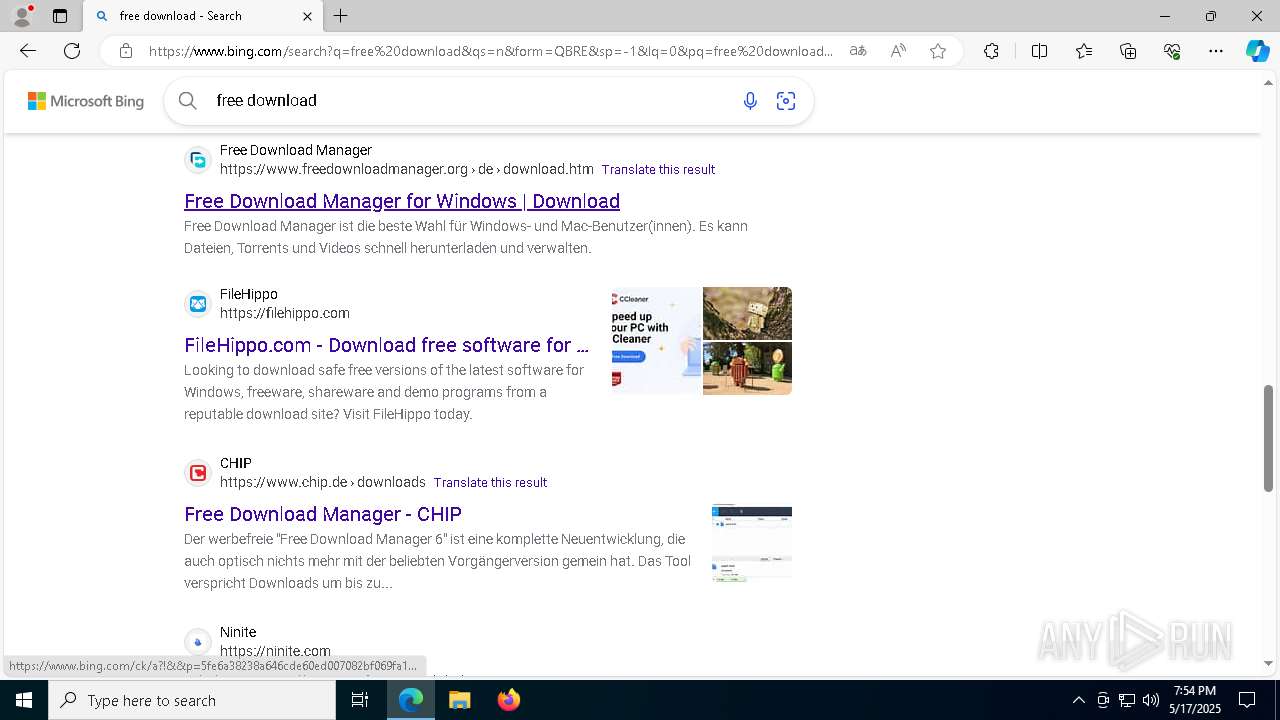Click Free Download Manager site favicon
The height and width of the screenshot is (720, 1280).
198,160
